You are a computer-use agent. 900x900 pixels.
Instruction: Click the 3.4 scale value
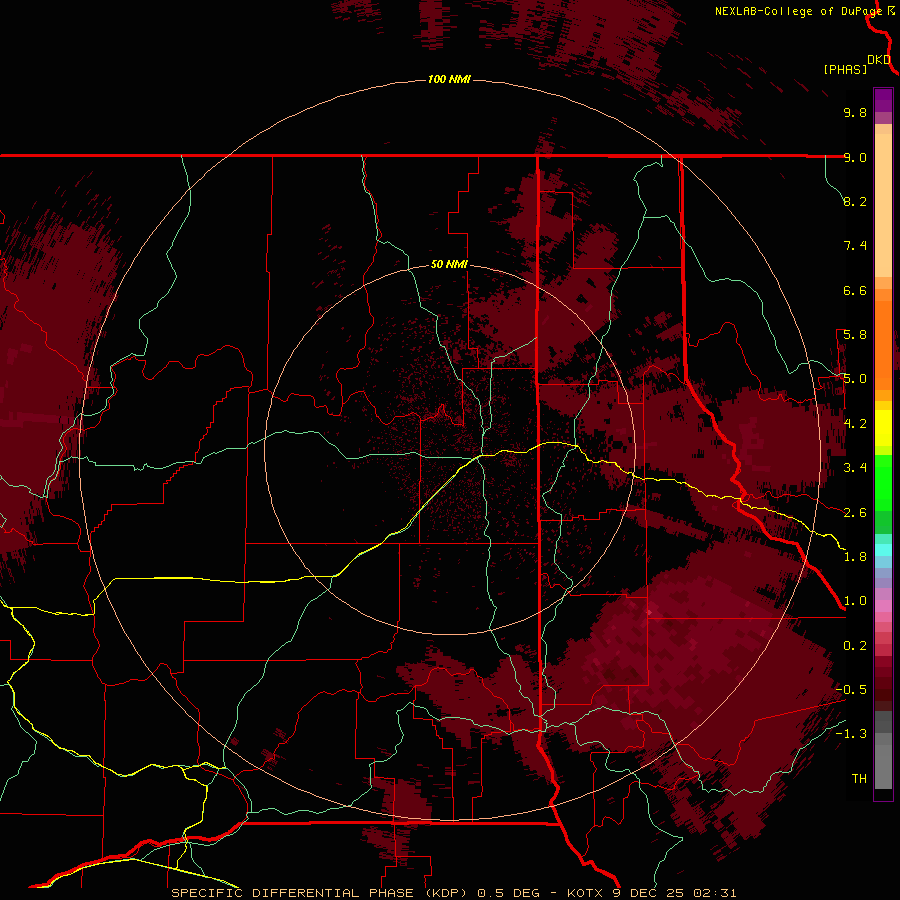click(x=855, y=468)
